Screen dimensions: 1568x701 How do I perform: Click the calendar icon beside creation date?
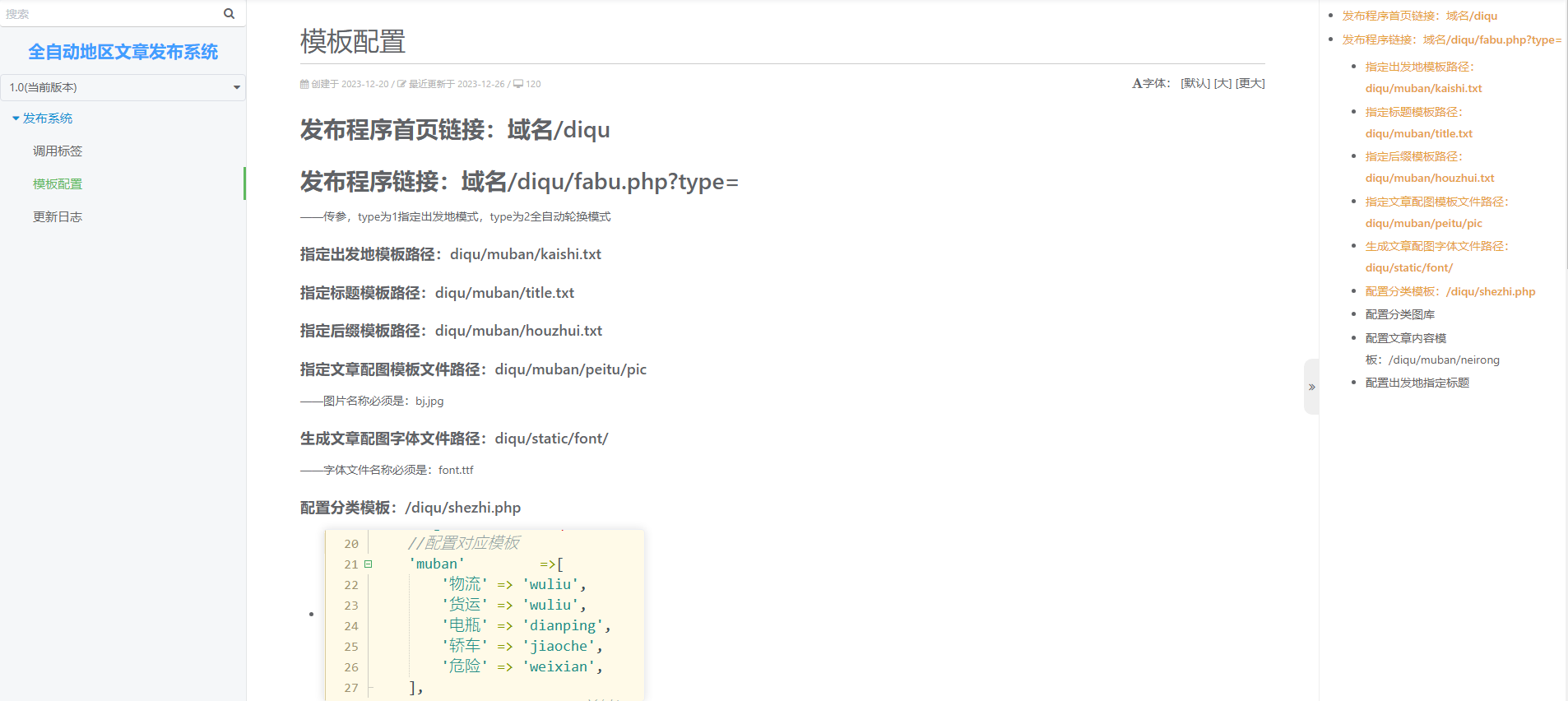click(304, 84)
